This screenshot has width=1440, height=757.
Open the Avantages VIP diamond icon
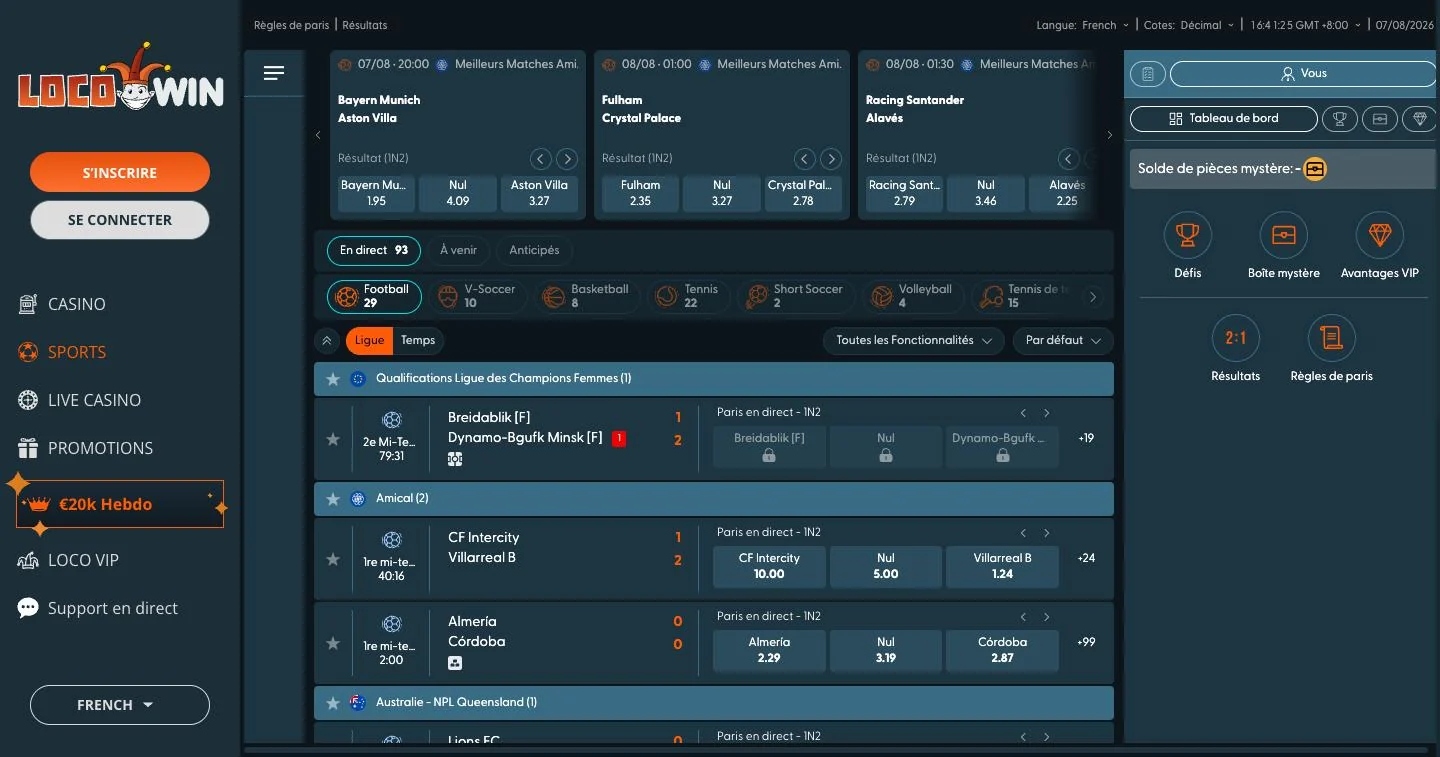(1380, 235)
